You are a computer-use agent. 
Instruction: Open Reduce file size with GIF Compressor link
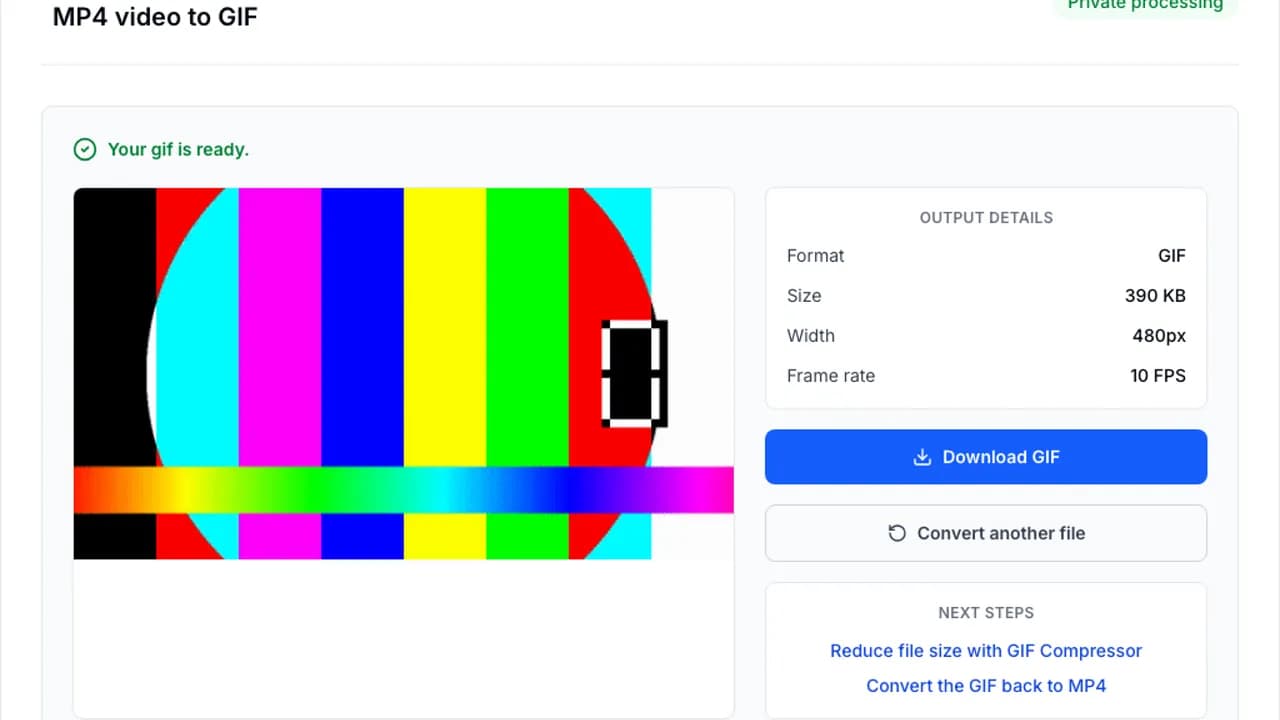point(986,651)
